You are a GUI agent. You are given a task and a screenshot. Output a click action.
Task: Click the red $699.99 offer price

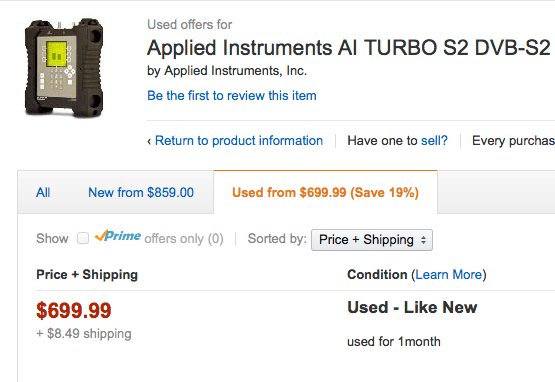coord(74,310)
